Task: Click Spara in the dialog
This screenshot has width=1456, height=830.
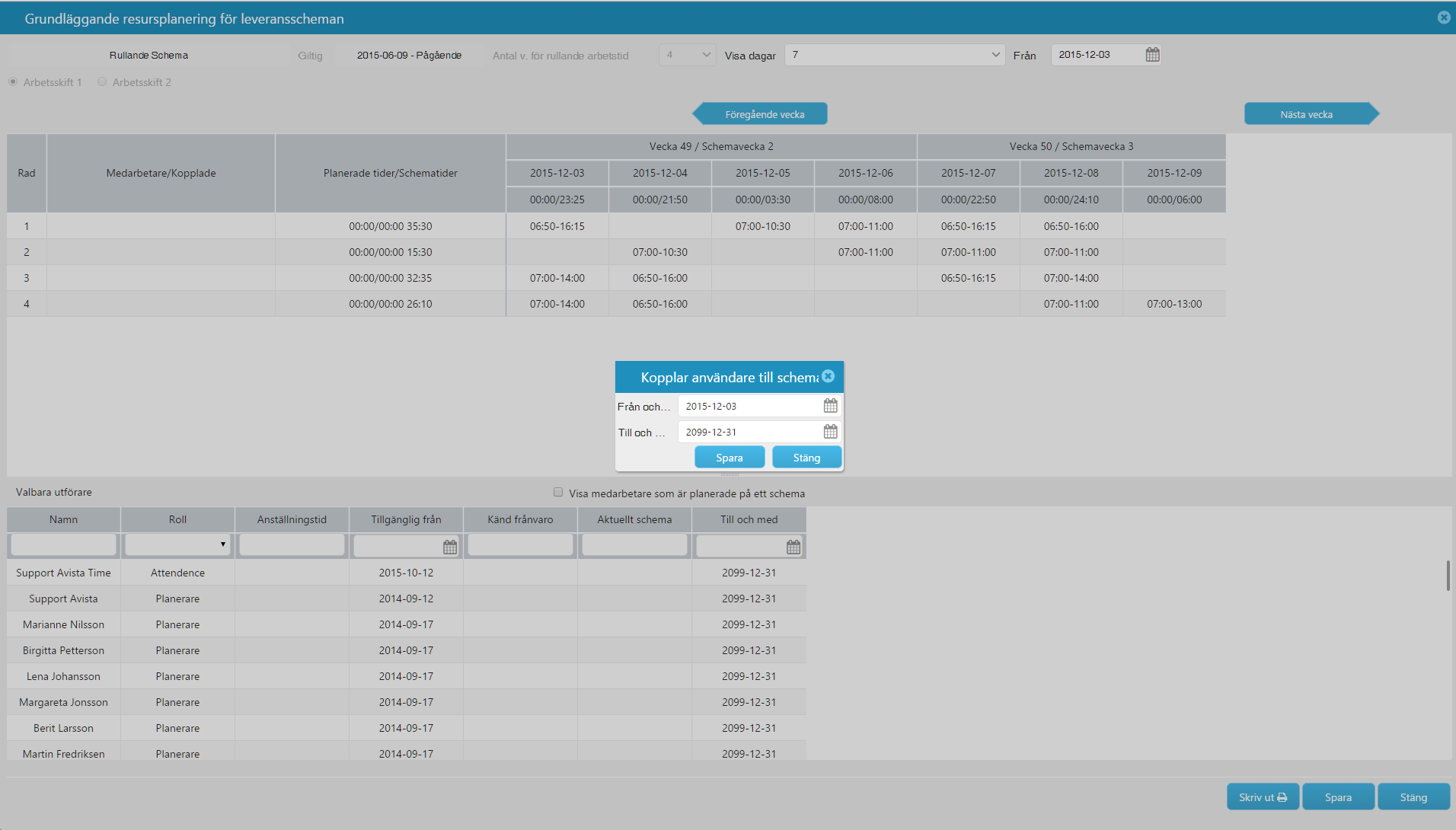Action: [730, 458]
